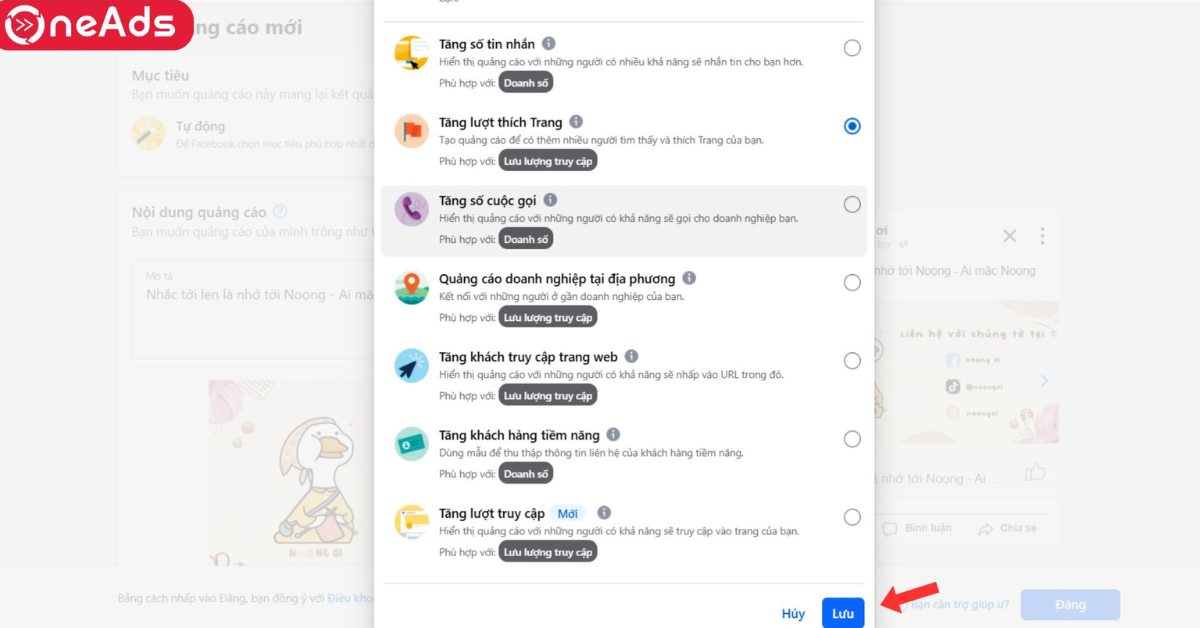
Task: Click the orange flag icon for page likes
Action: [411, 131]
